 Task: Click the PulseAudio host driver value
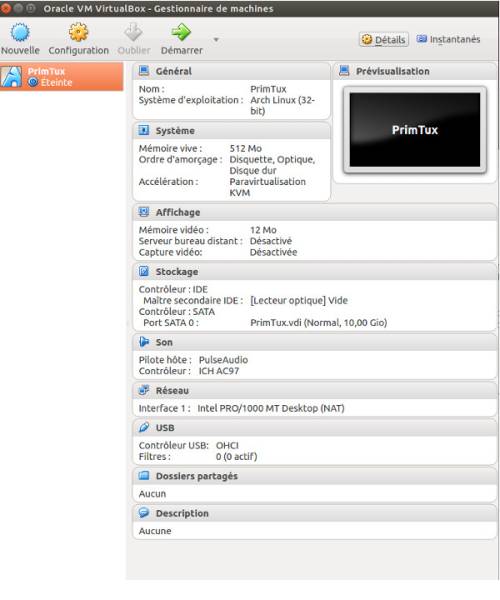click(223, 360)
